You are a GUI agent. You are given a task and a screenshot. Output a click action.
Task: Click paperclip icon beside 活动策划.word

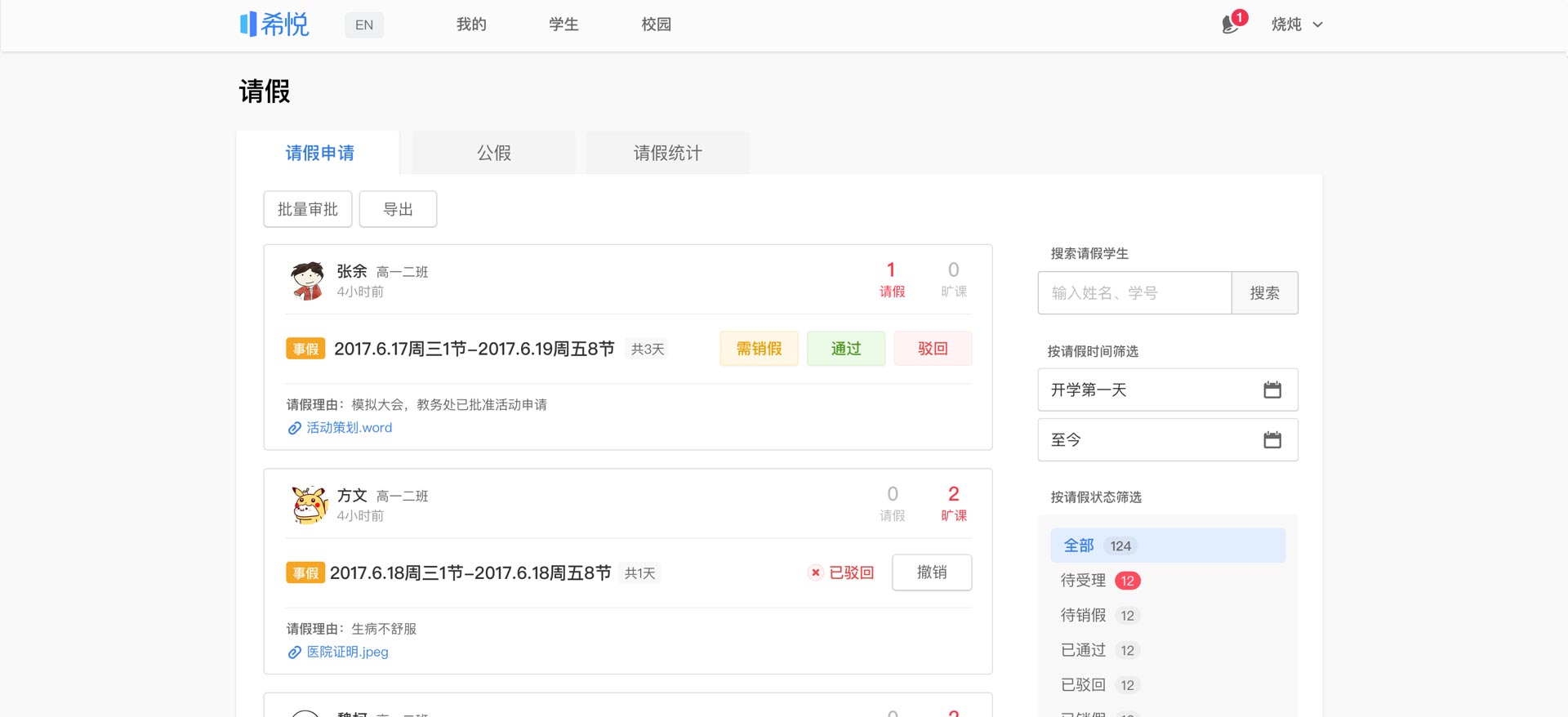[x=295, y=428]
